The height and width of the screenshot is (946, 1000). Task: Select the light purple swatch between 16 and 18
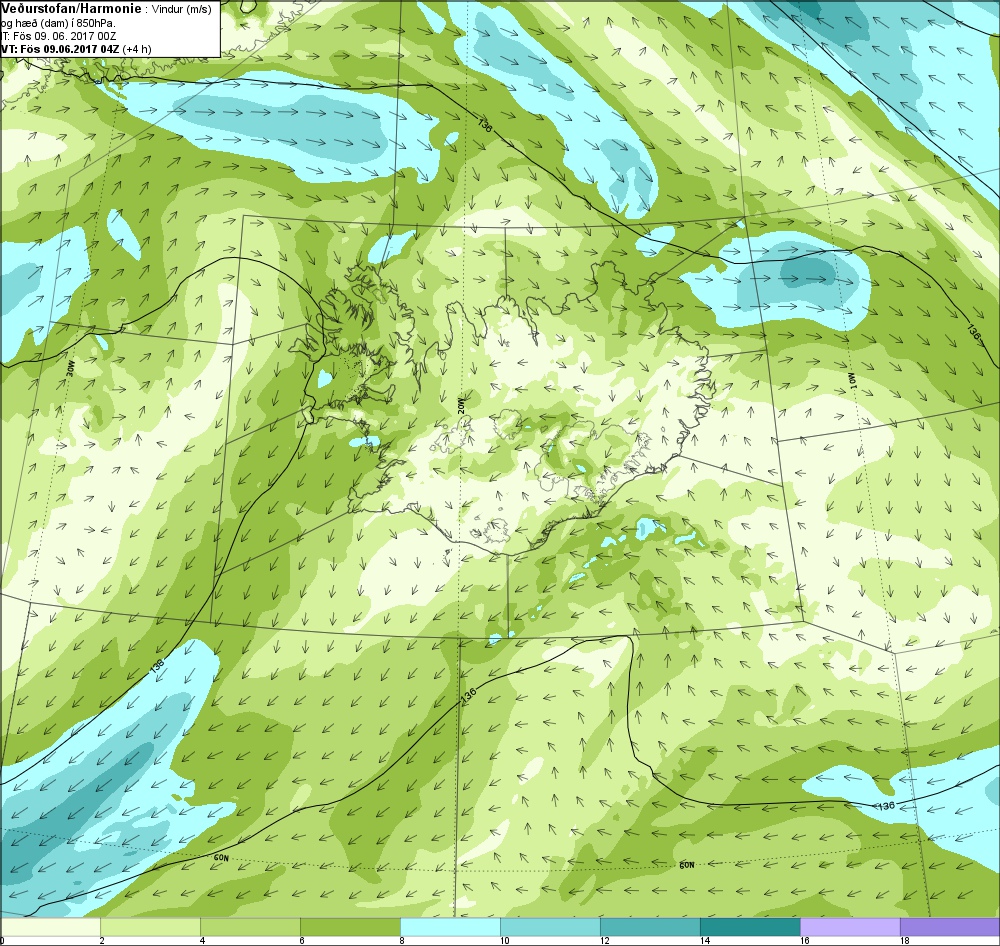(850, 926)
